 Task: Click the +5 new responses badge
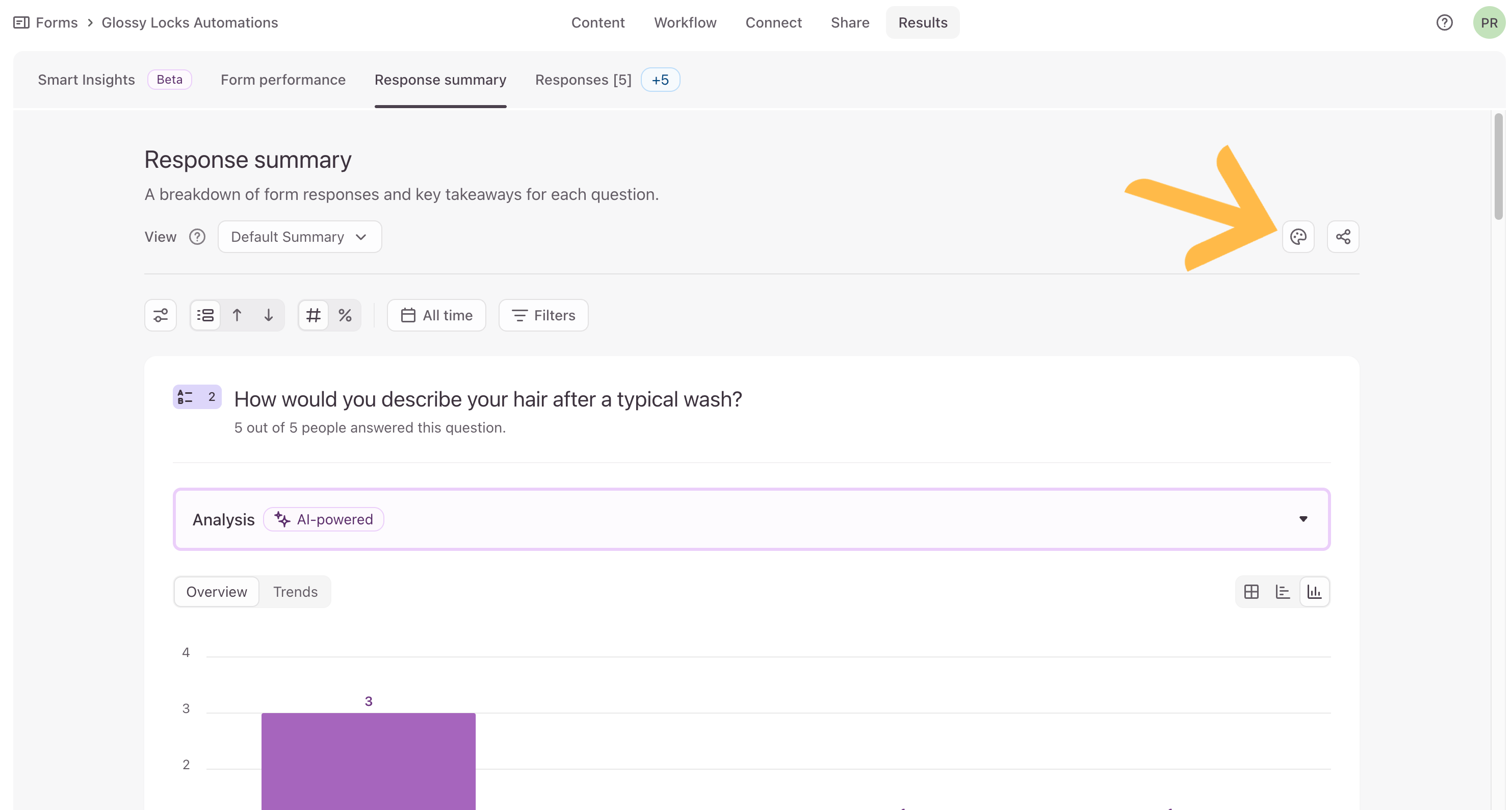(x=660, y=80)
